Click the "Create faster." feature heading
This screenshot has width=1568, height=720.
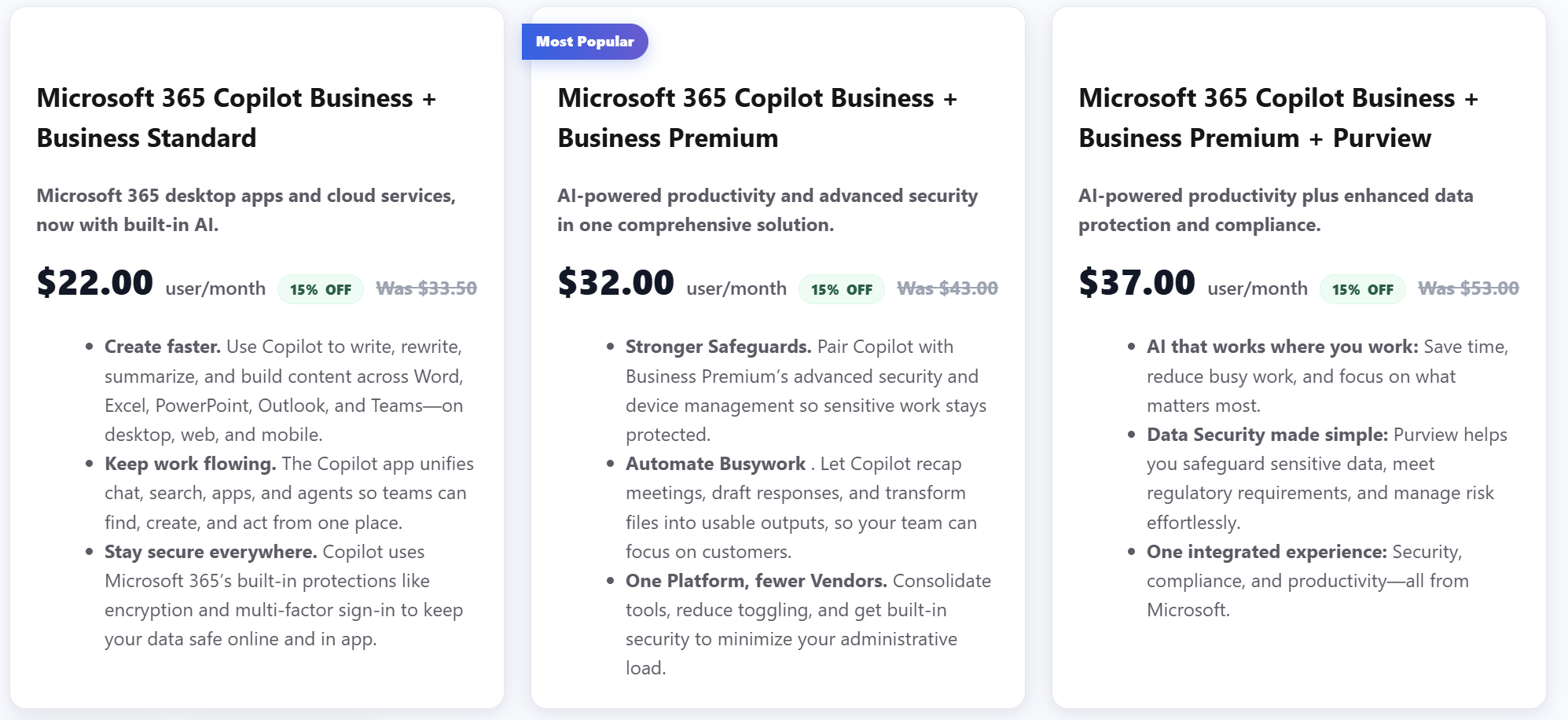163,347
